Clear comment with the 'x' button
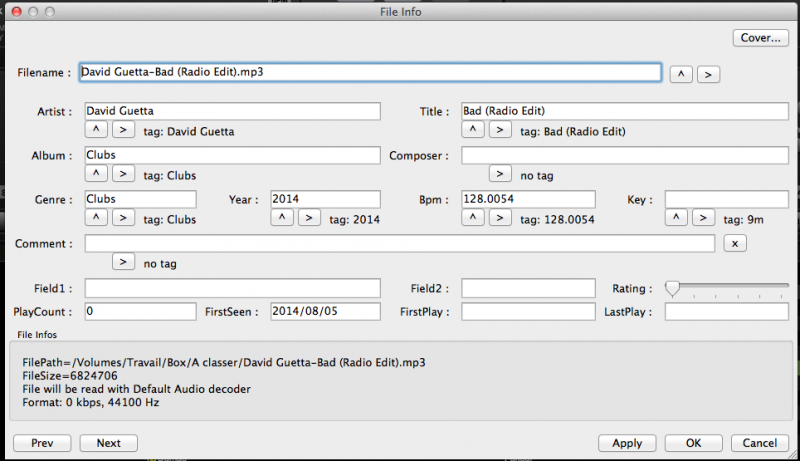Image resolution: width=800 pixels, height=461 pixels. pos(735,243)
